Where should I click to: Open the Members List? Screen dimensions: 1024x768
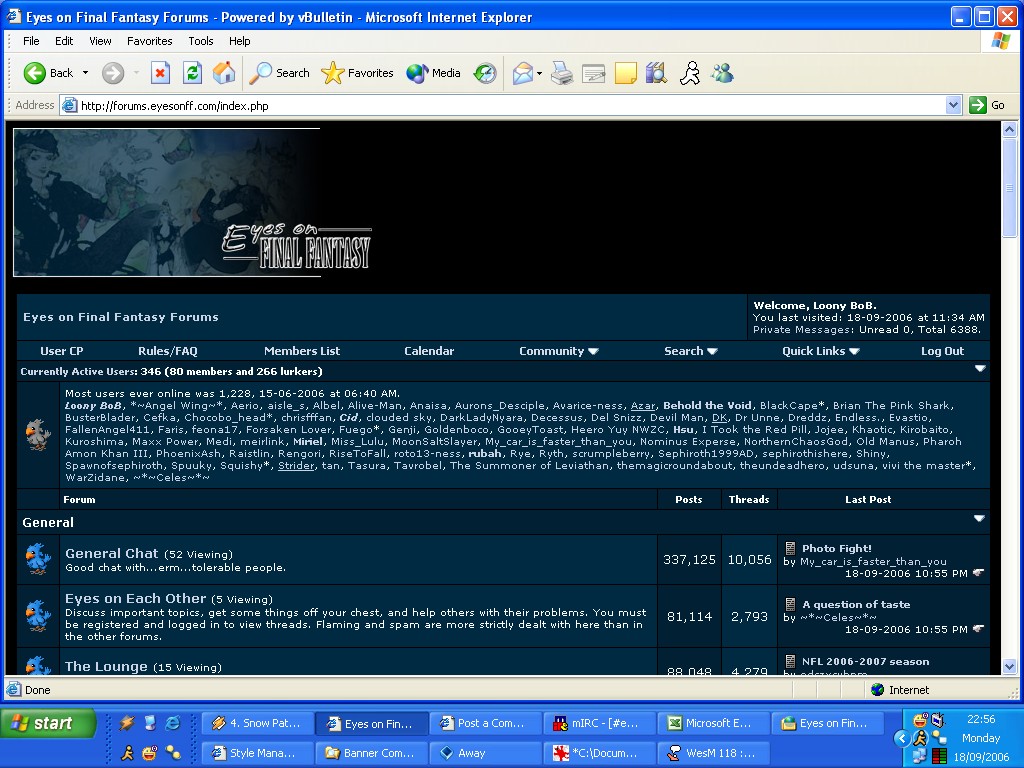pyautogui.click(x=302, y=351)
